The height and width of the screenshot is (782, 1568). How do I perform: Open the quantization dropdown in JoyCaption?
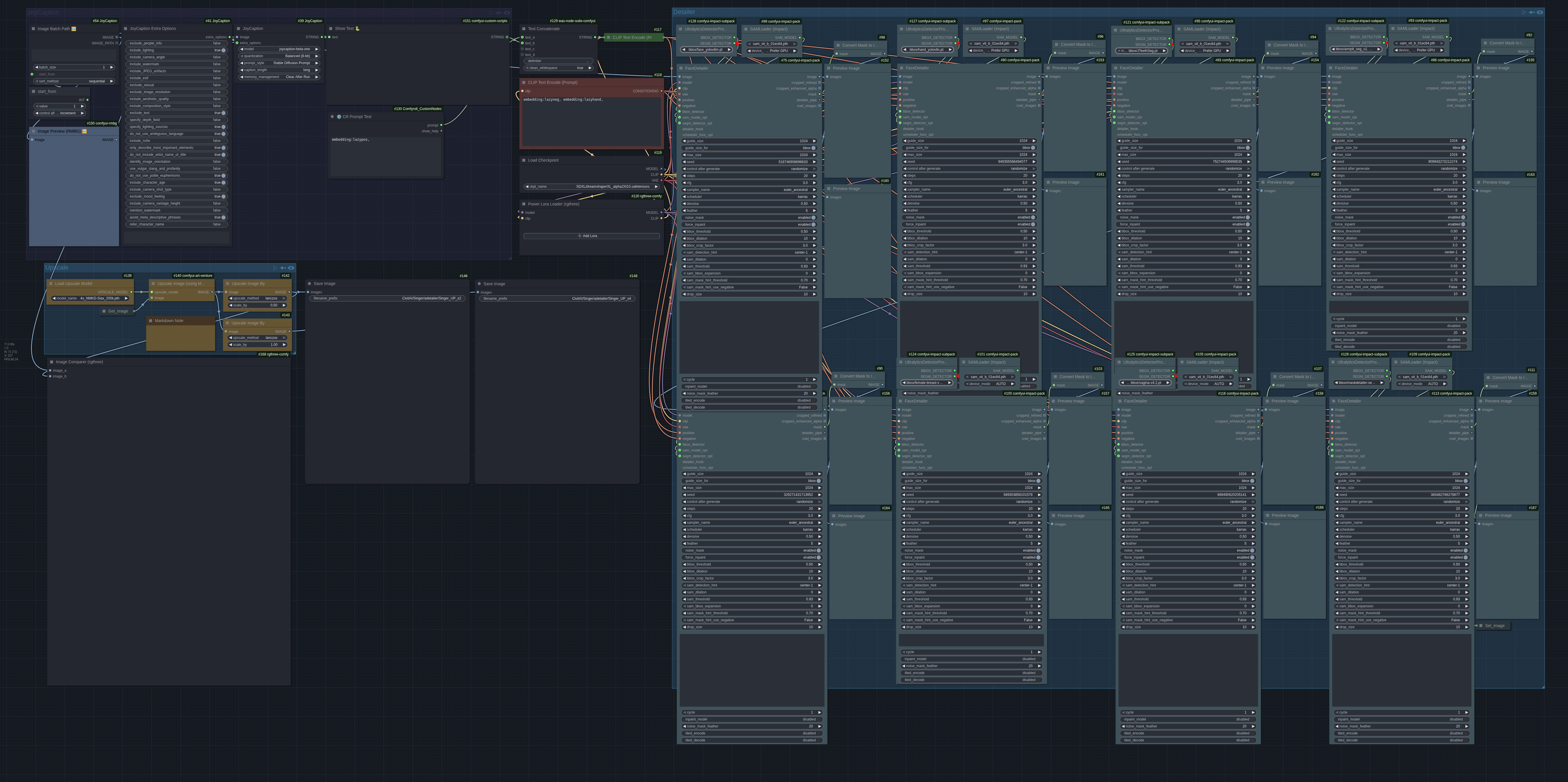pyautogui.click(x=279, y=56)
